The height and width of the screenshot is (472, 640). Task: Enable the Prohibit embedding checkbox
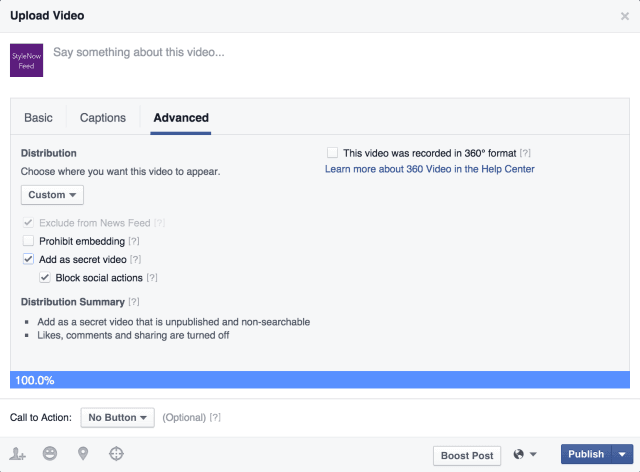pyautogui.click(x=29, y=241)
